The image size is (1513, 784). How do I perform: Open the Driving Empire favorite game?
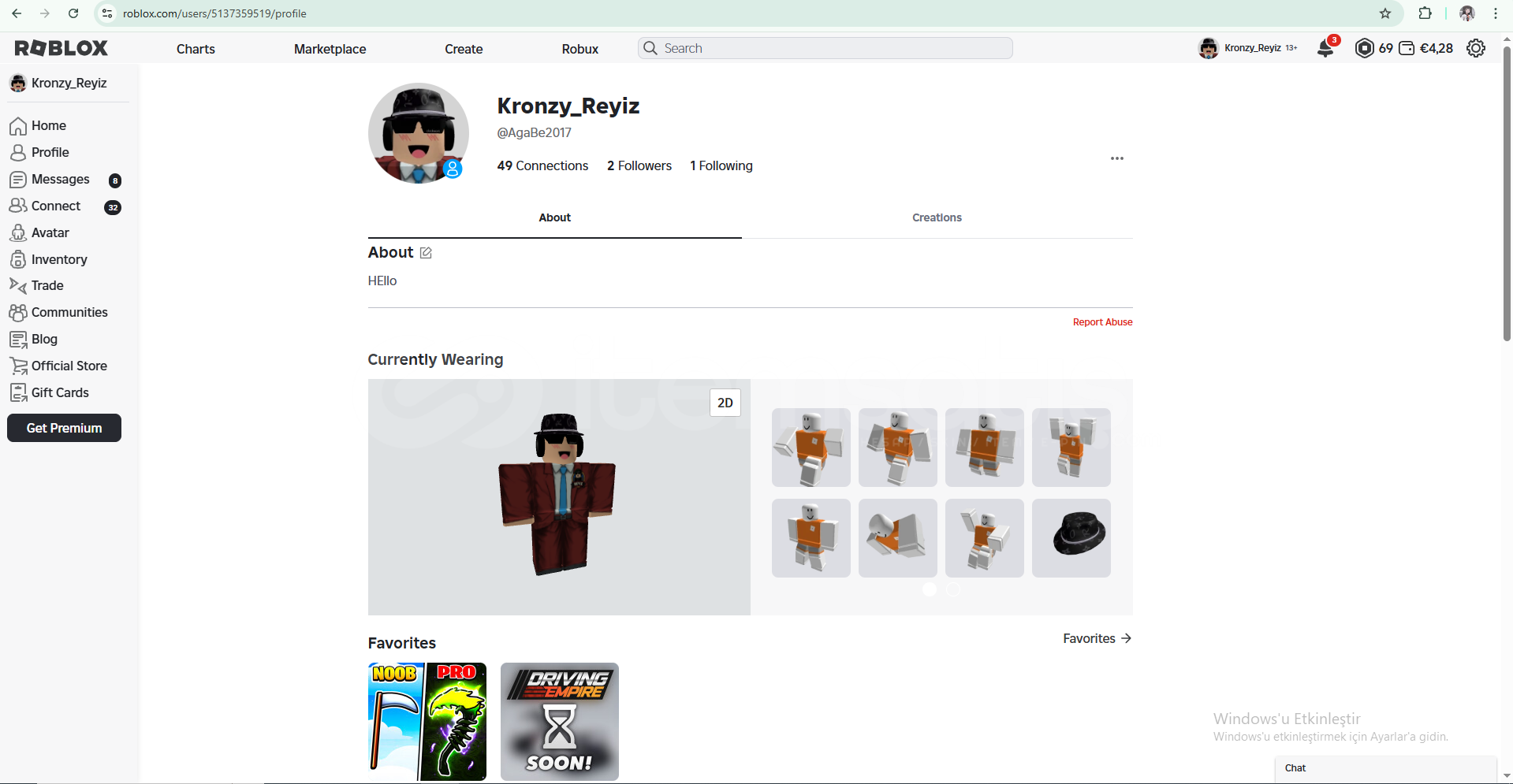(x=560, y=722)
